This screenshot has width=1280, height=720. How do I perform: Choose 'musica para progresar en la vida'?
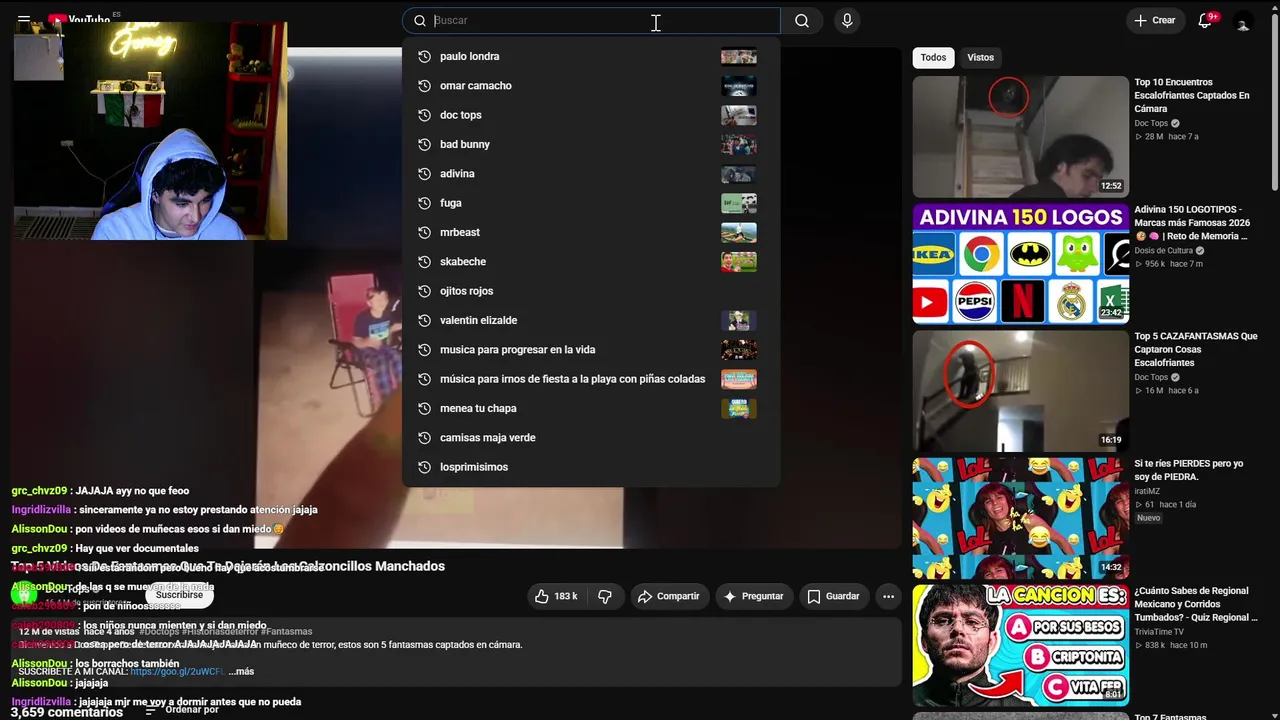tap(591, 350)
